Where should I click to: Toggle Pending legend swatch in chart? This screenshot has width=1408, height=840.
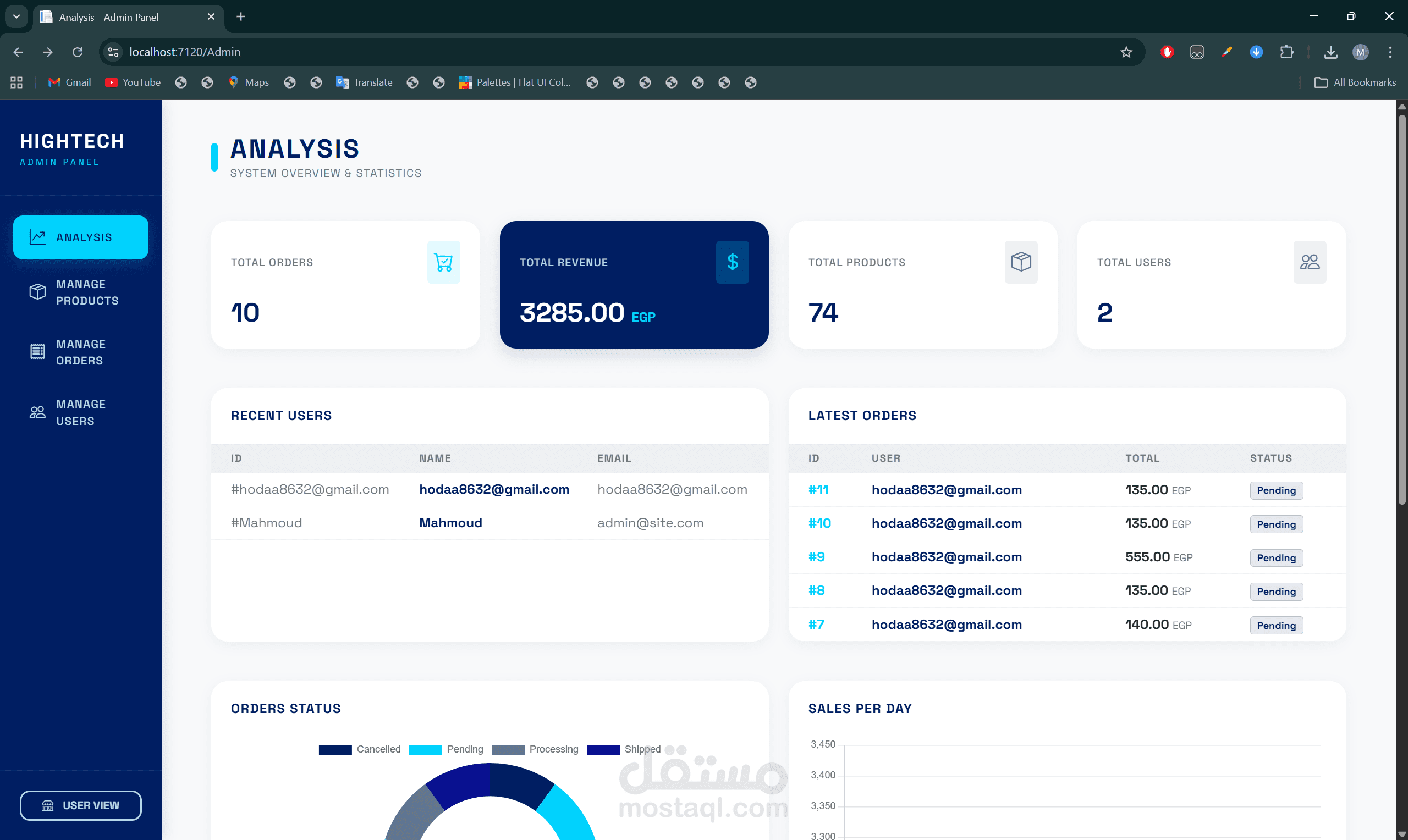pyautogui.click(x=425, y=749)
